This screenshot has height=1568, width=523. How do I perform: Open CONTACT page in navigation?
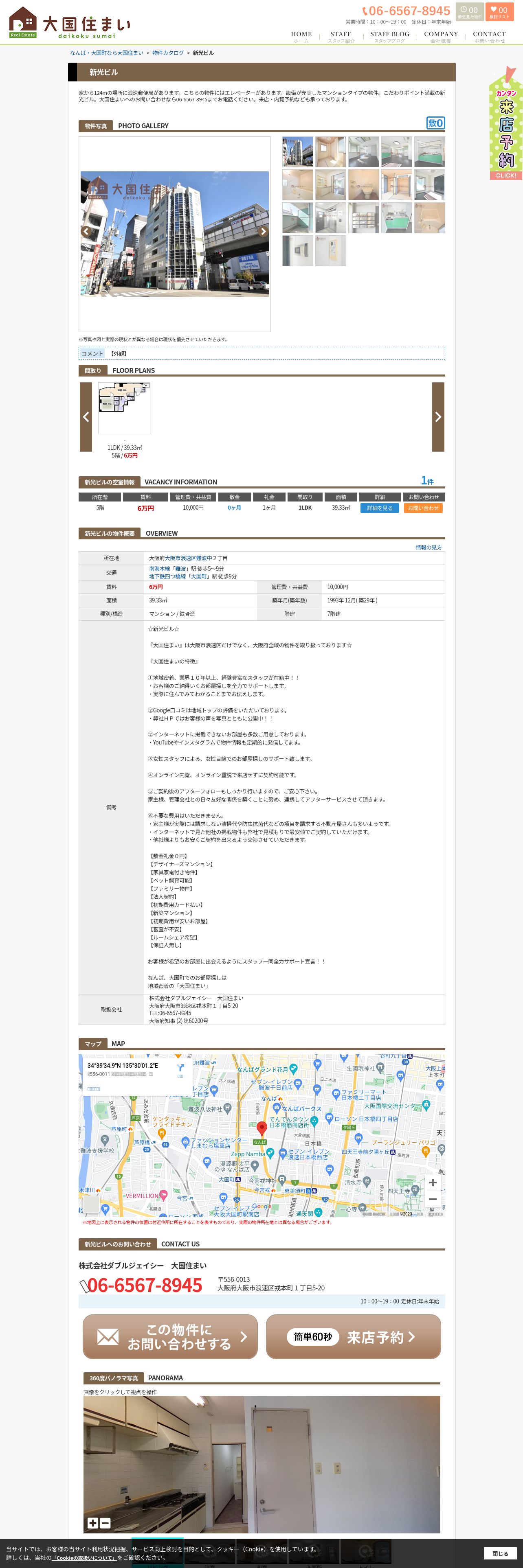coord(489,37)
